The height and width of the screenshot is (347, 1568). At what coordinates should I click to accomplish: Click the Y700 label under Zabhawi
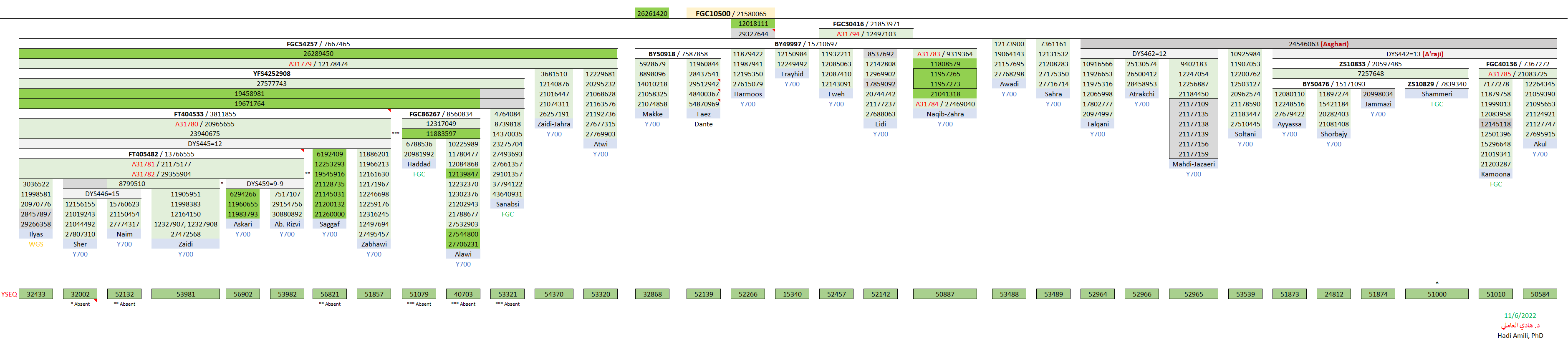pyautogui.click(x=374, y=254)
